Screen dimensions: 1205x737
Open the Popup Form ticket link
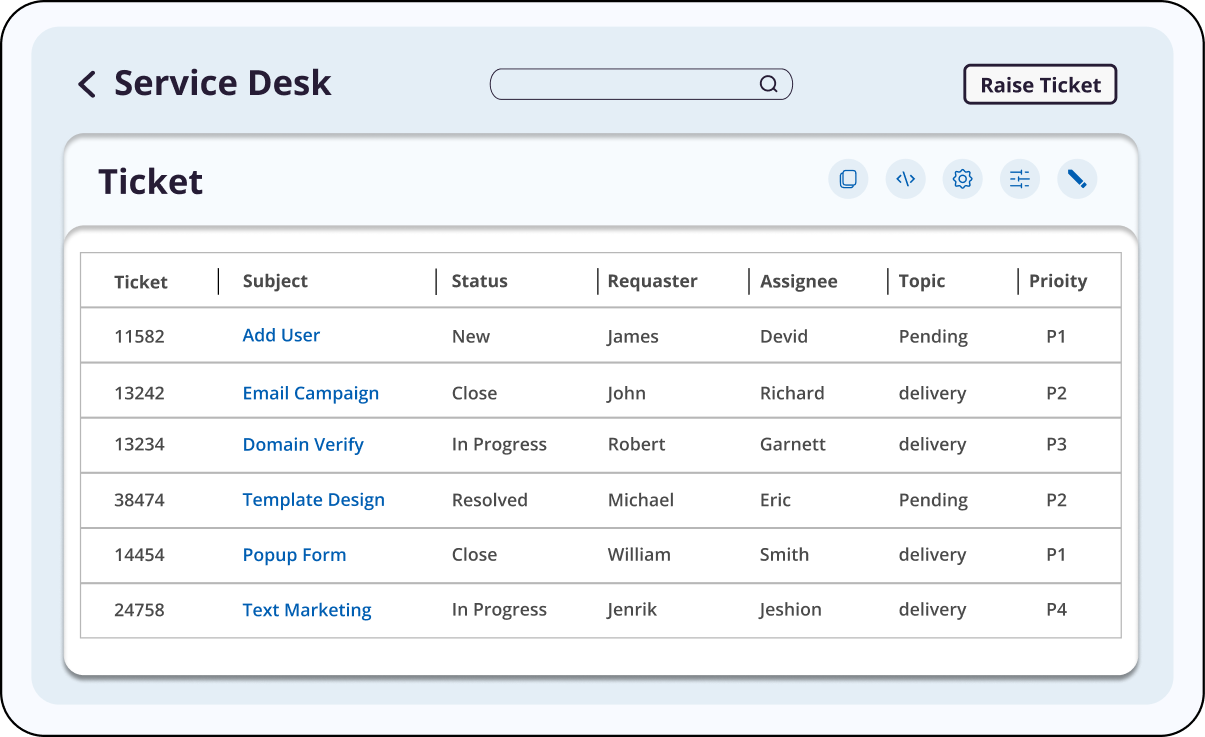pyautogui.click(x=294, y=555)
